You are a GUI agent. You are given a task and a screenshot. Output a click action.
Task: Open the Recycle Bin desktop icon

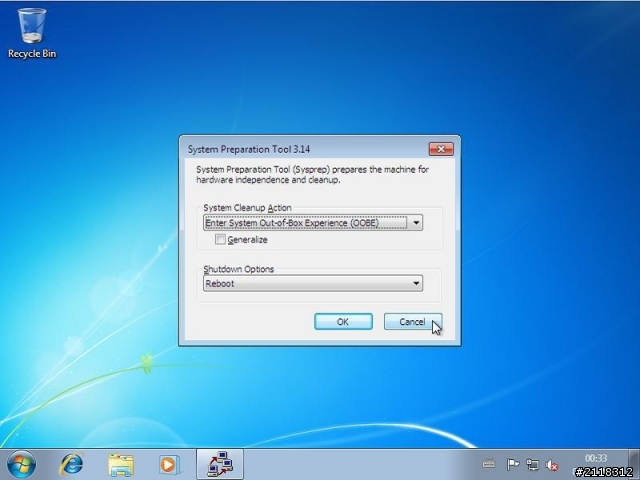(x=32, y=33)
